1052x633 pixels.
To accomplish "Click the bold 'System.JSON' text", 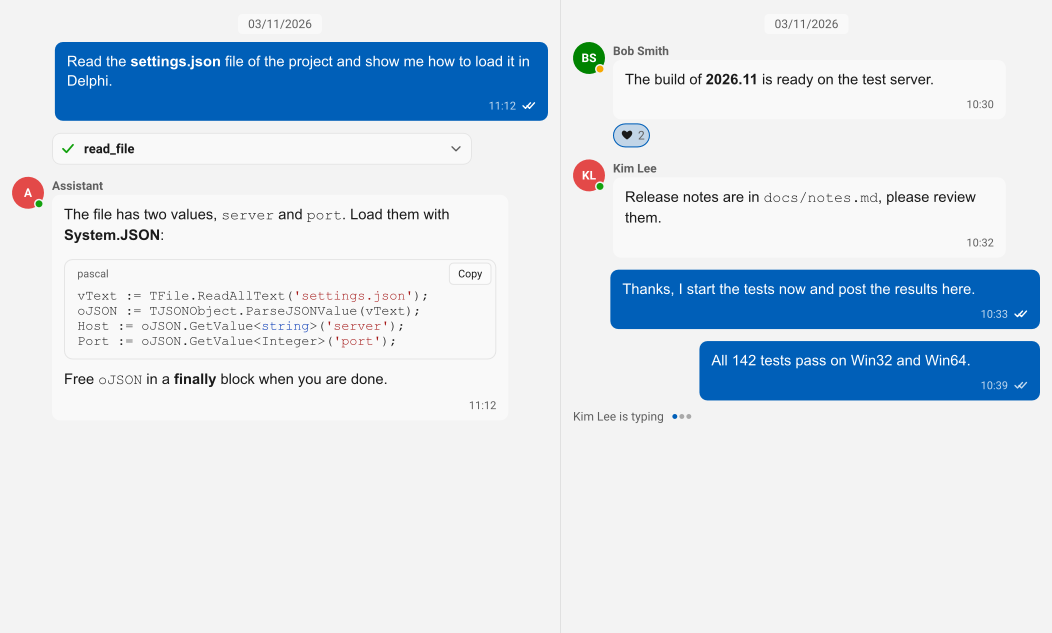I will tap(112, 235).
